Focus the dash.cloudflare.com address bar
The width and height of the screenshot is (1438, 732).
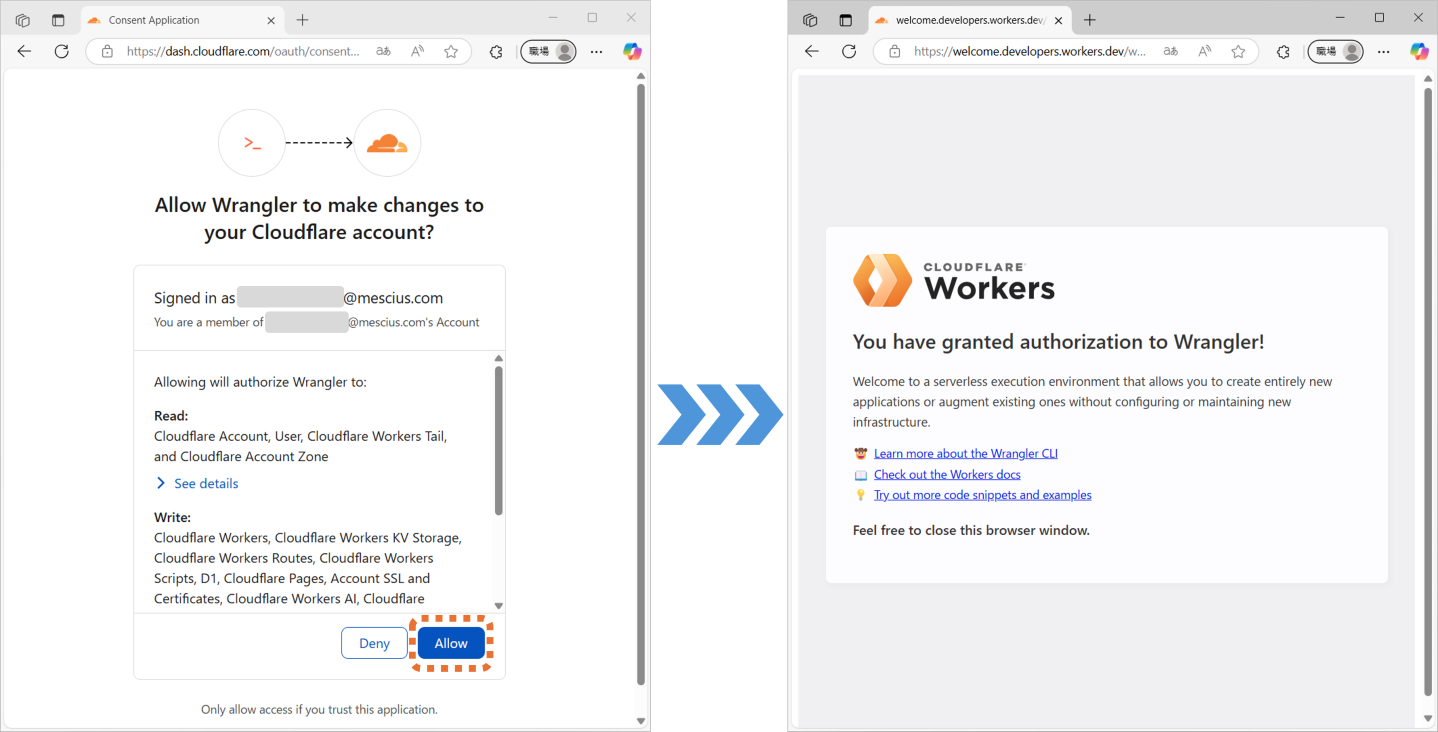pos(243,51)
